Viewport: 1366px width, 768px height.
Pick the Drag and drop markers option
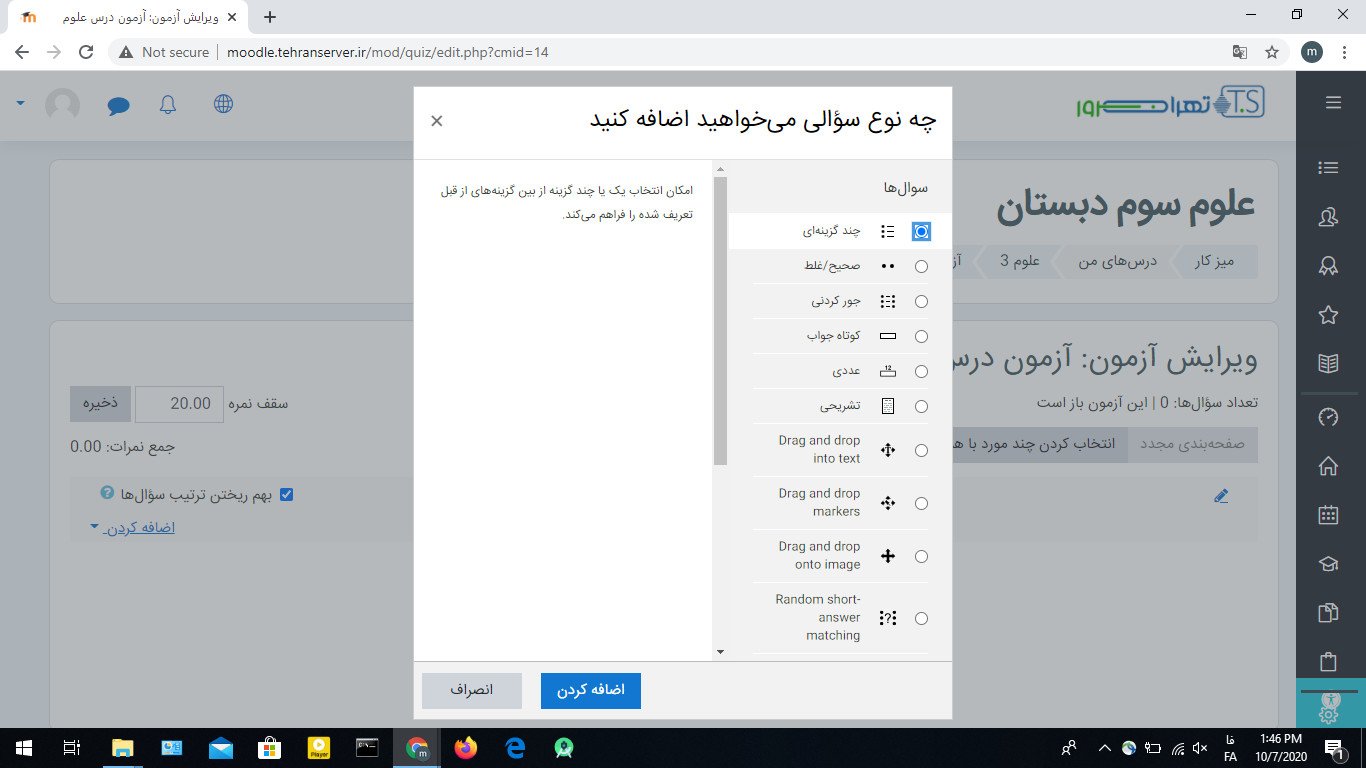[921, 503]
